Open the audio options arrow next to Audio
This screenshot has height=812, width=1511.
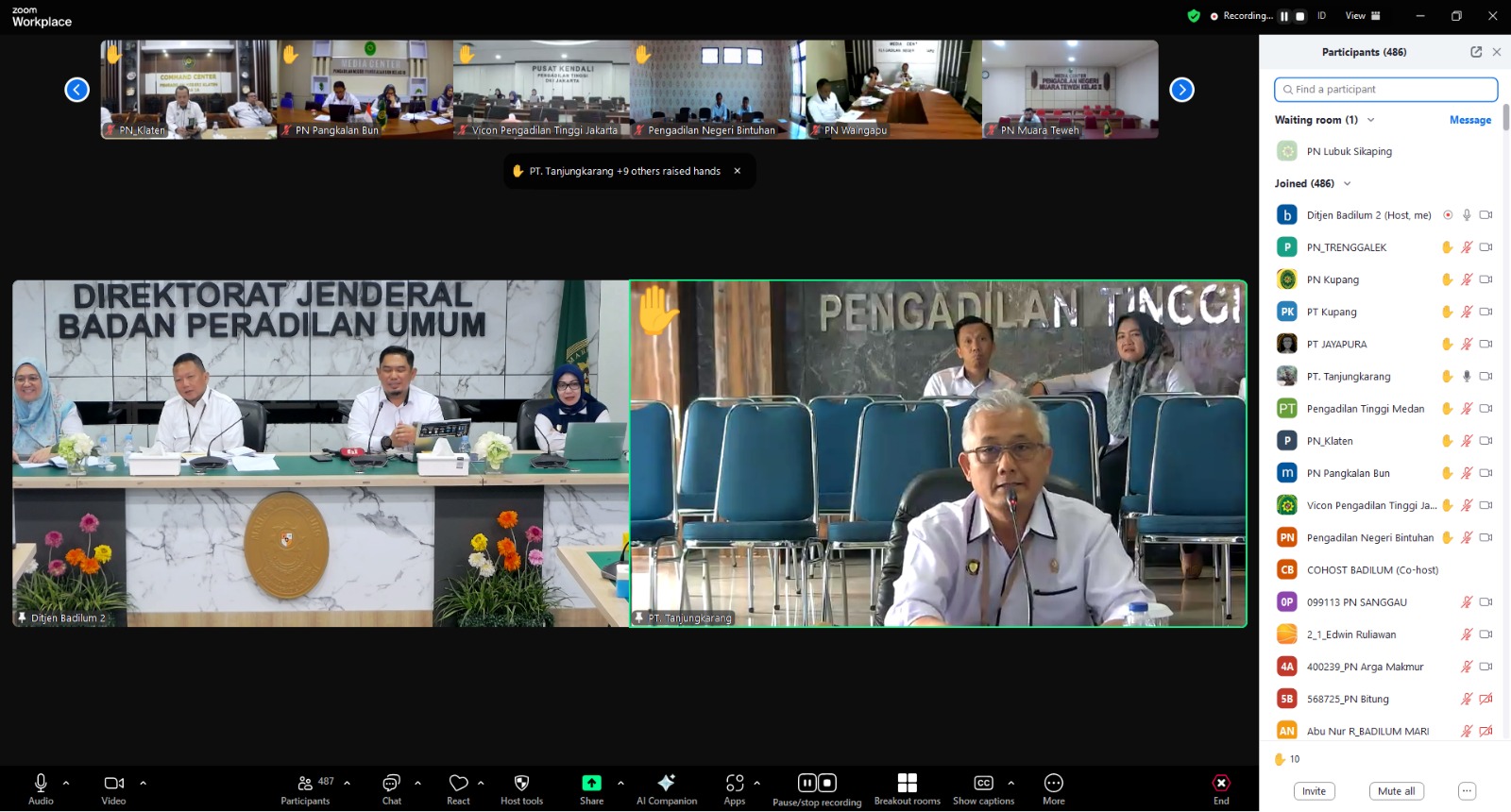pyautogui.click(x=66, y=783)
